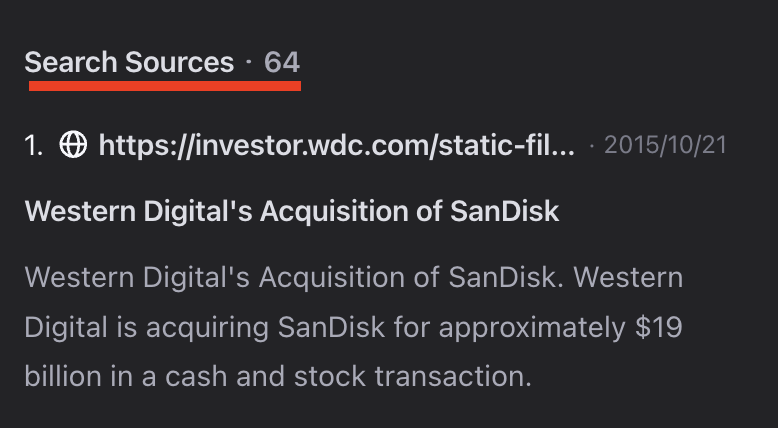
Task: Click "Western" at the start of the bold title
Action: coord(72,211)
